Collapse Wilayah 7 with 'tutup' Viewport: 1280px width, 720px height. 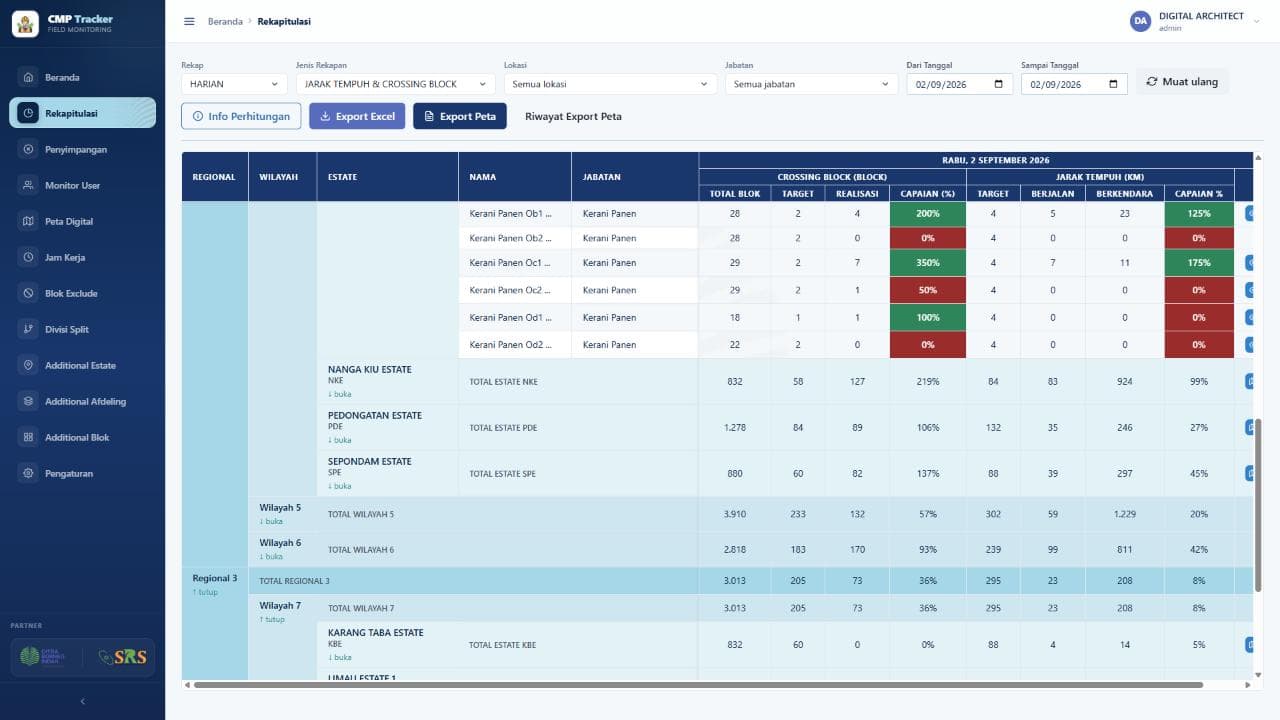point(272,619)
